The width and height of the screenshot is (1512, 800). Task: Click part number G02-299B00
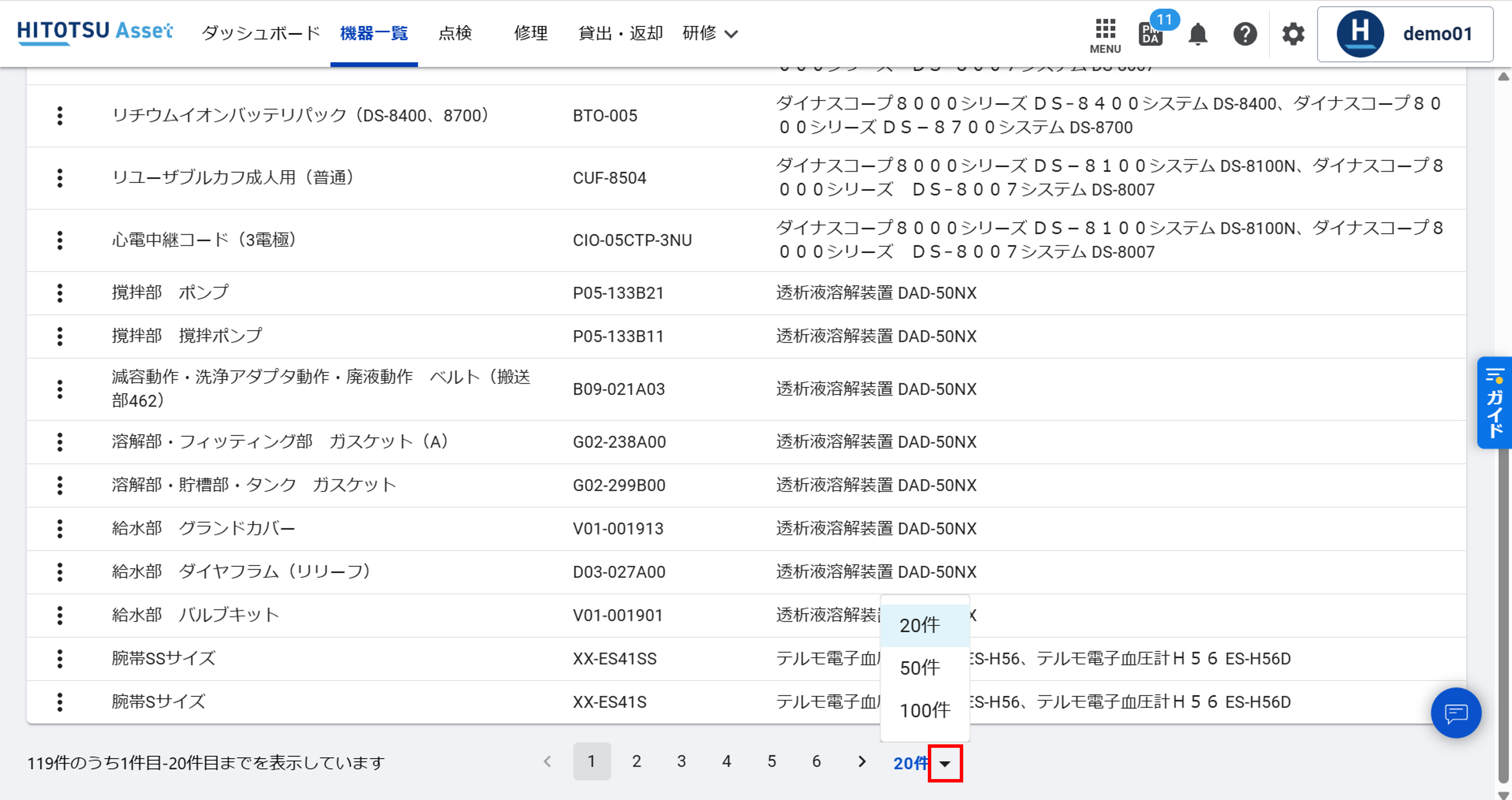619,485
